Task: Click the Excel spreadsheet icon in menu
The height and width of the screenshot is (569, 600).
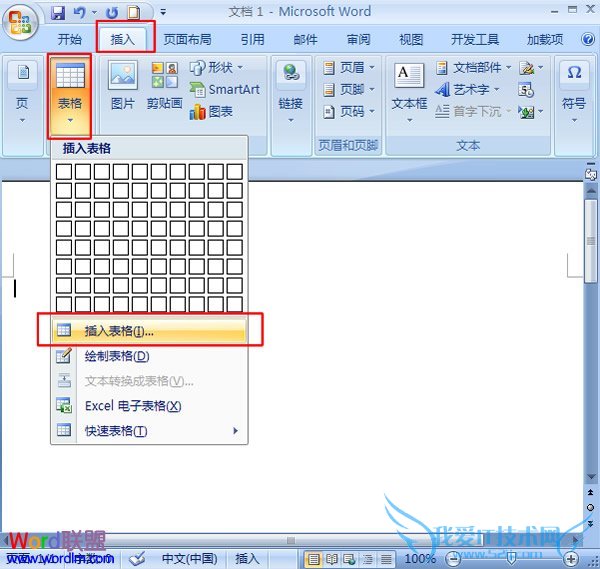Action: tap(64, 406)
